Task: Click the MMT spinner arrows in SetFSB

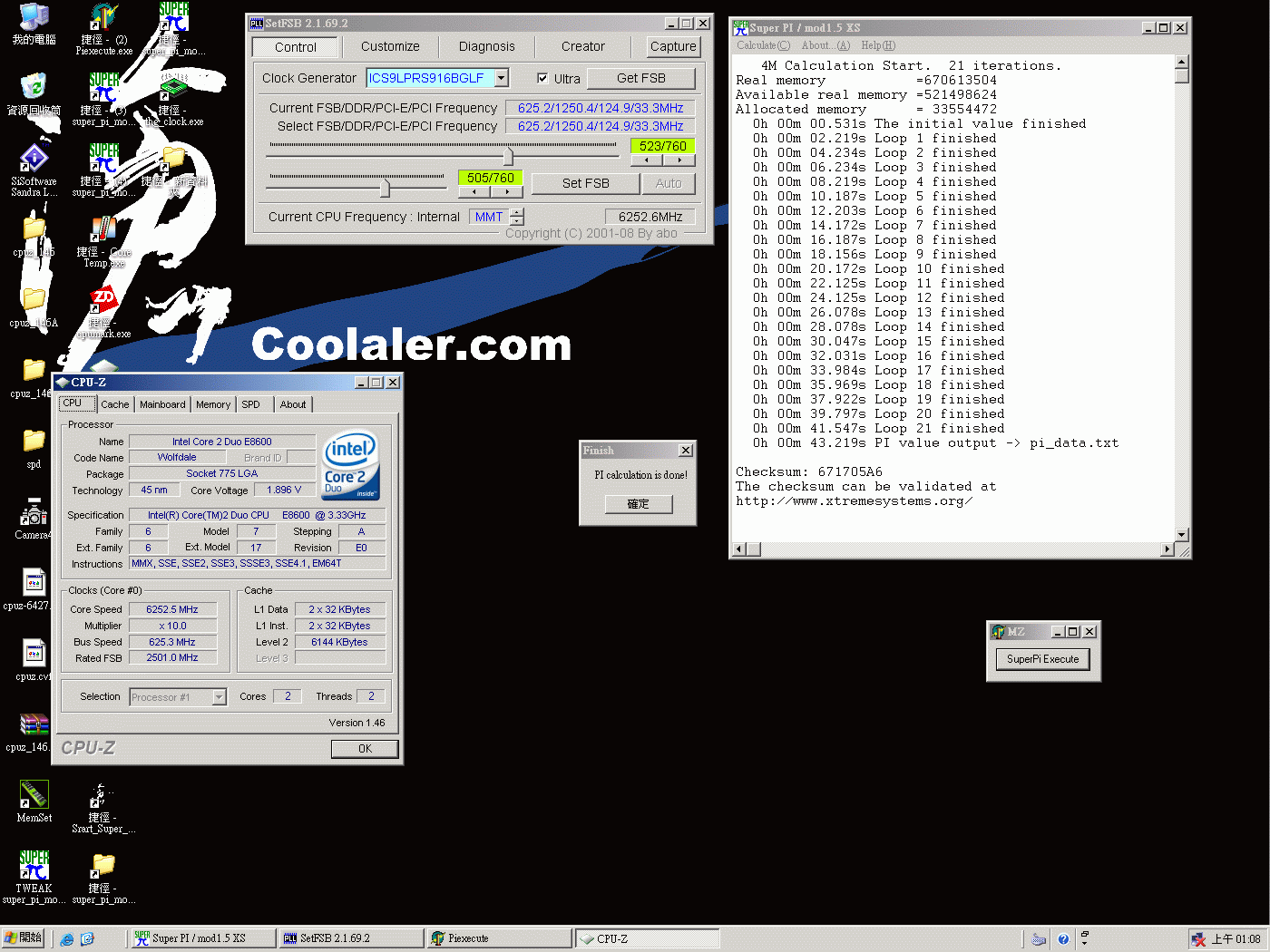Action: coord(517,217)
